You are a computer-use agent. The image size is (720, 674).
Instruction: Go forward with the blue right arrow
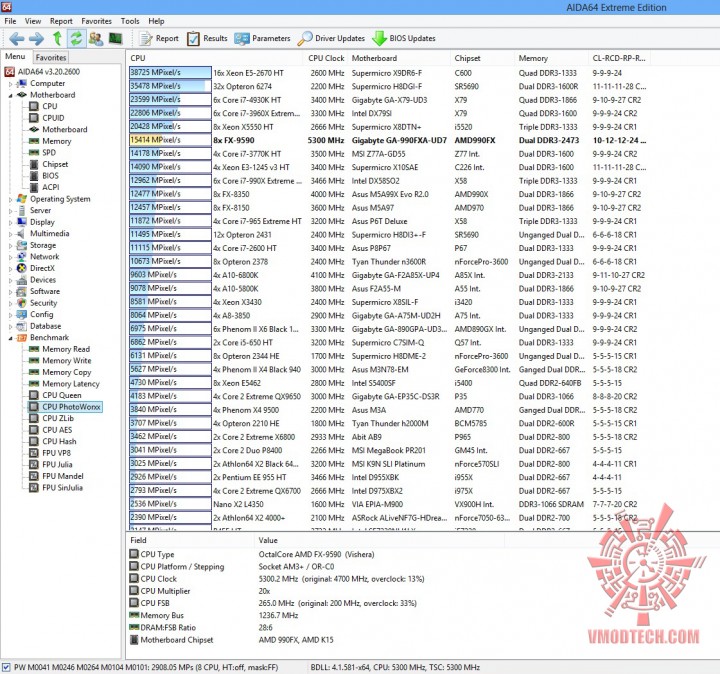(x=36, y=39)
